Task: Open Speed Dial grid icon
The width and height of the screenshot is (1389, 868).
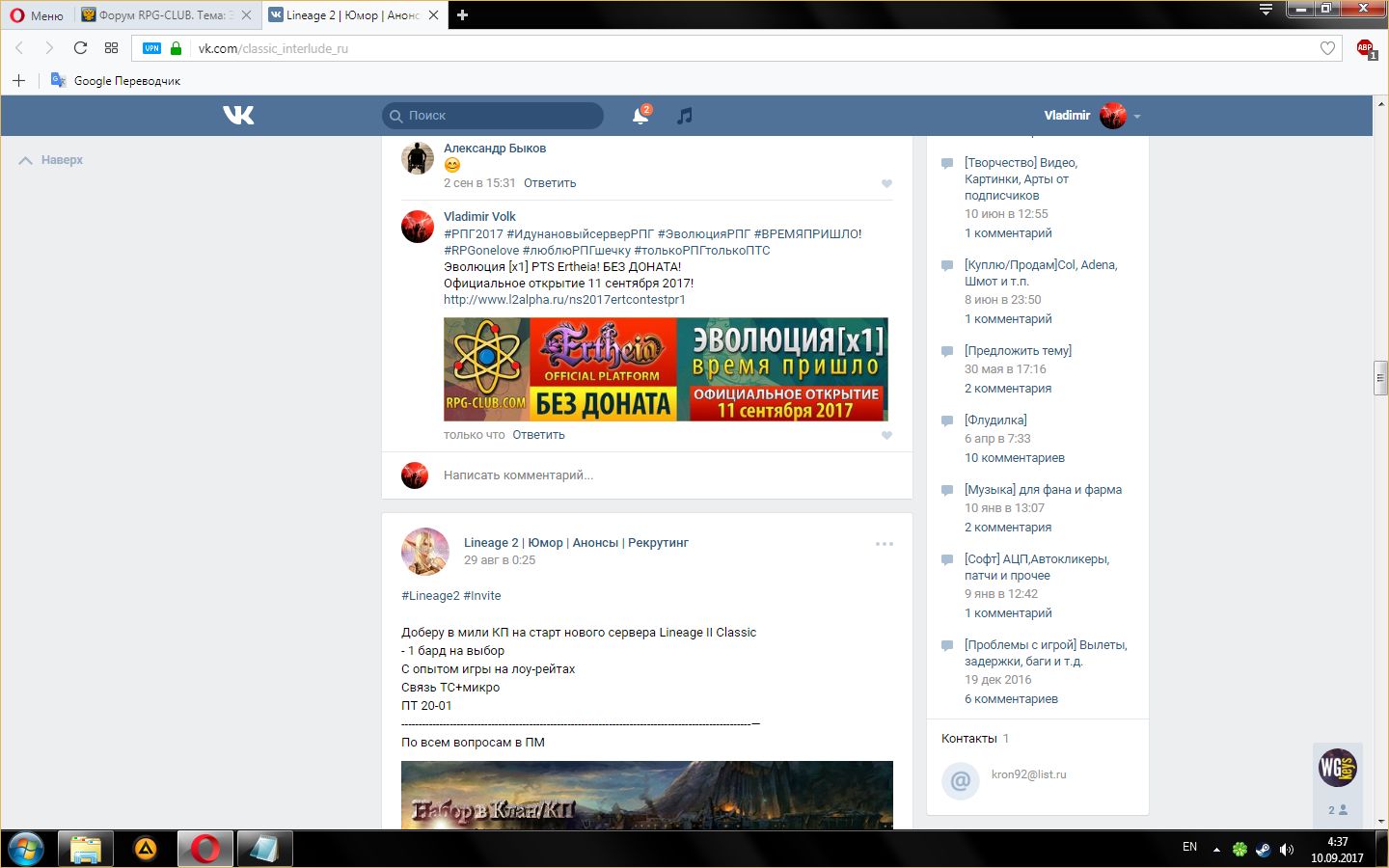Action: [x=111, y=48]
